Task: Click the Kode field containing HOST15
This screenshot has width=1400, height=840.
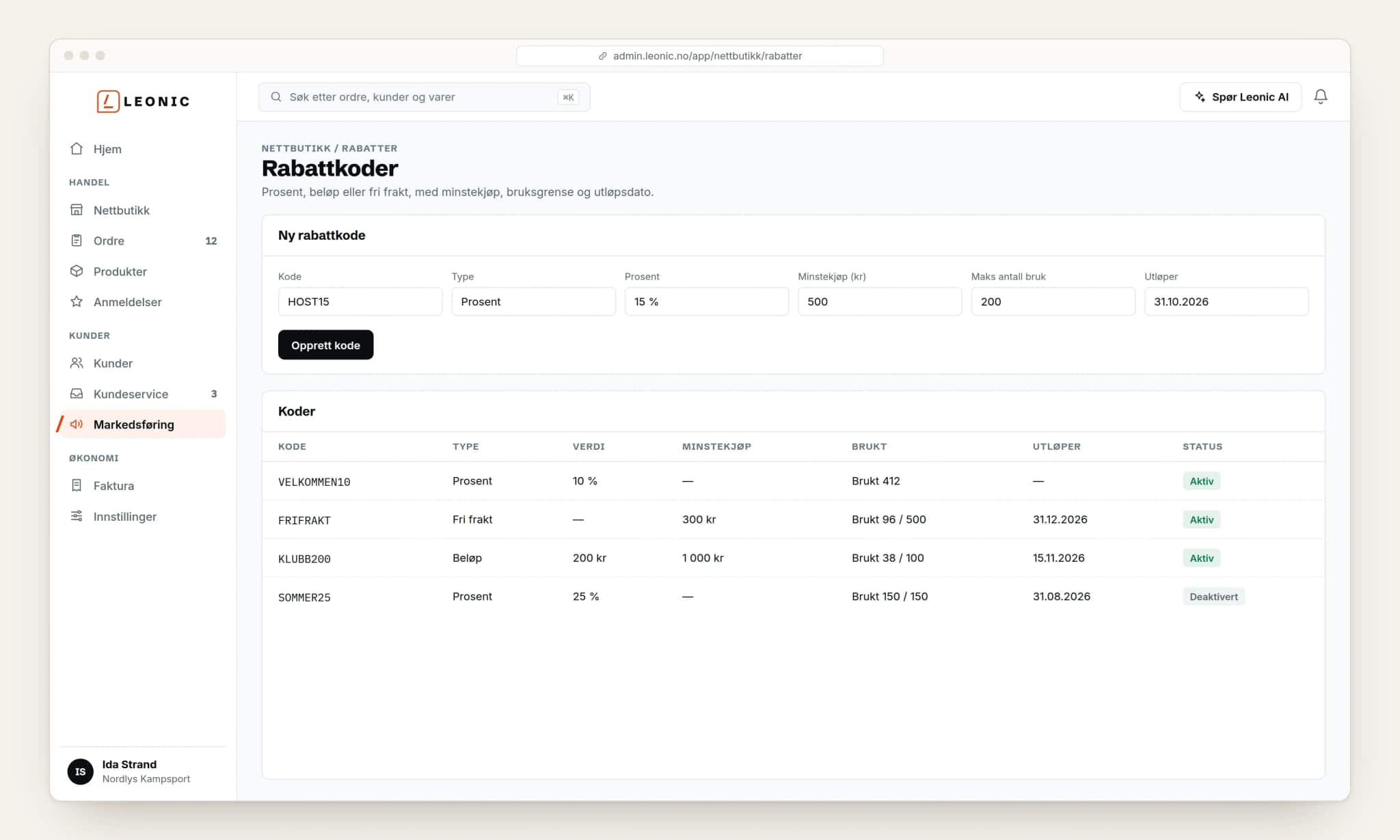Action: pos(360,301)
